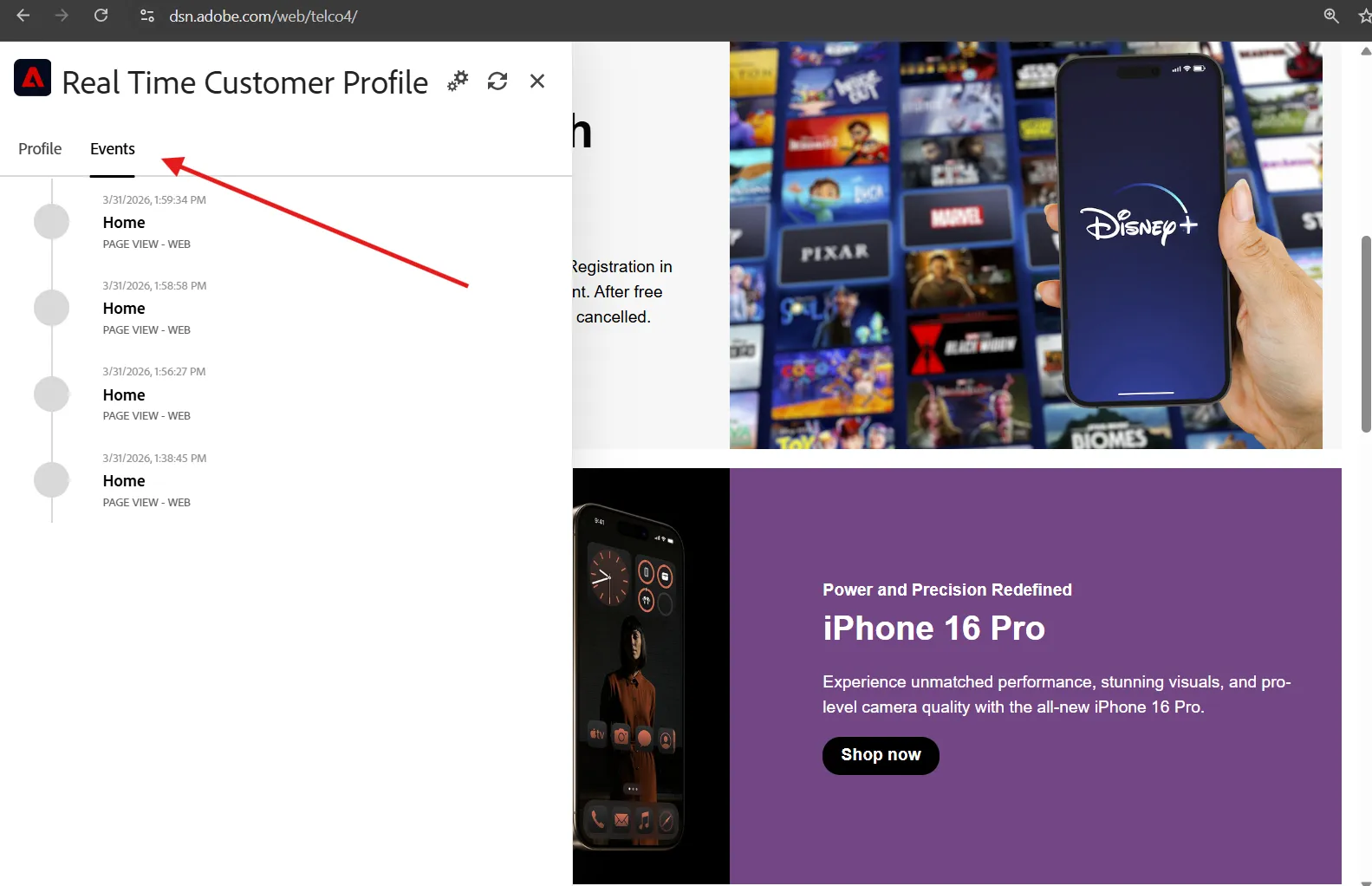Switch to the Profile tab
The image size is (1372, 886).
point(40,149)
